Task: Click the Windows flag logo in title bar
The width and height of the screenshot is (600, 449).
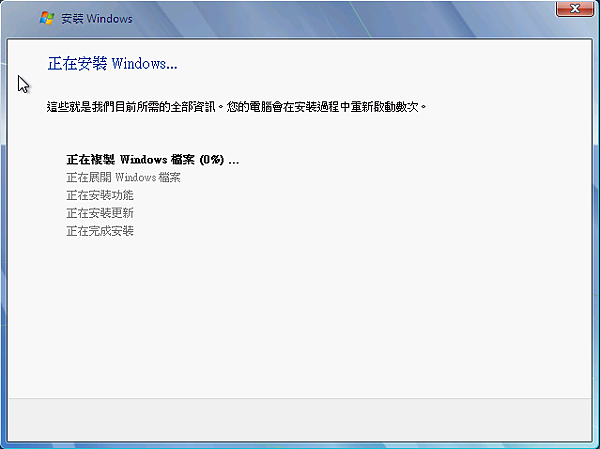Action: point(47,18)
